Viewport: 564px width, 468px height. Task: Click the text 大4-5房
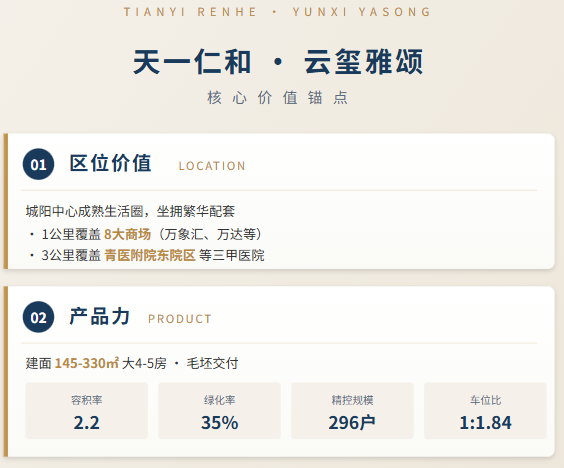144,363
